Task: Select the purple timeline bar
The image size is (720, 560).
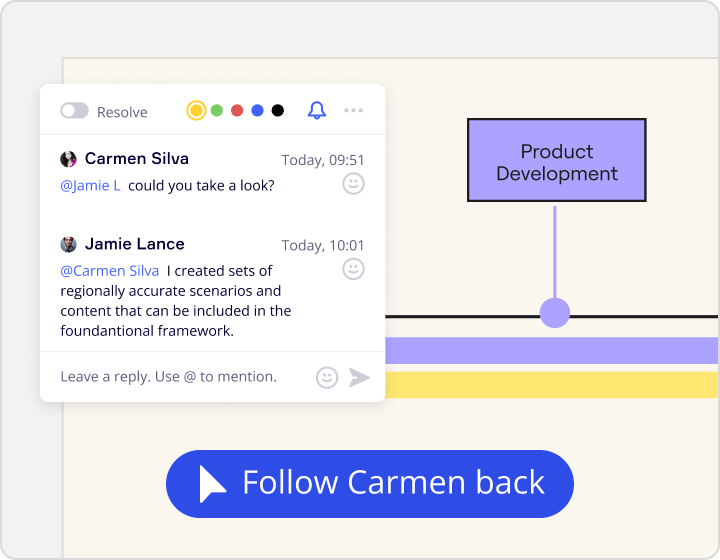Action: (x=551, y=350)
